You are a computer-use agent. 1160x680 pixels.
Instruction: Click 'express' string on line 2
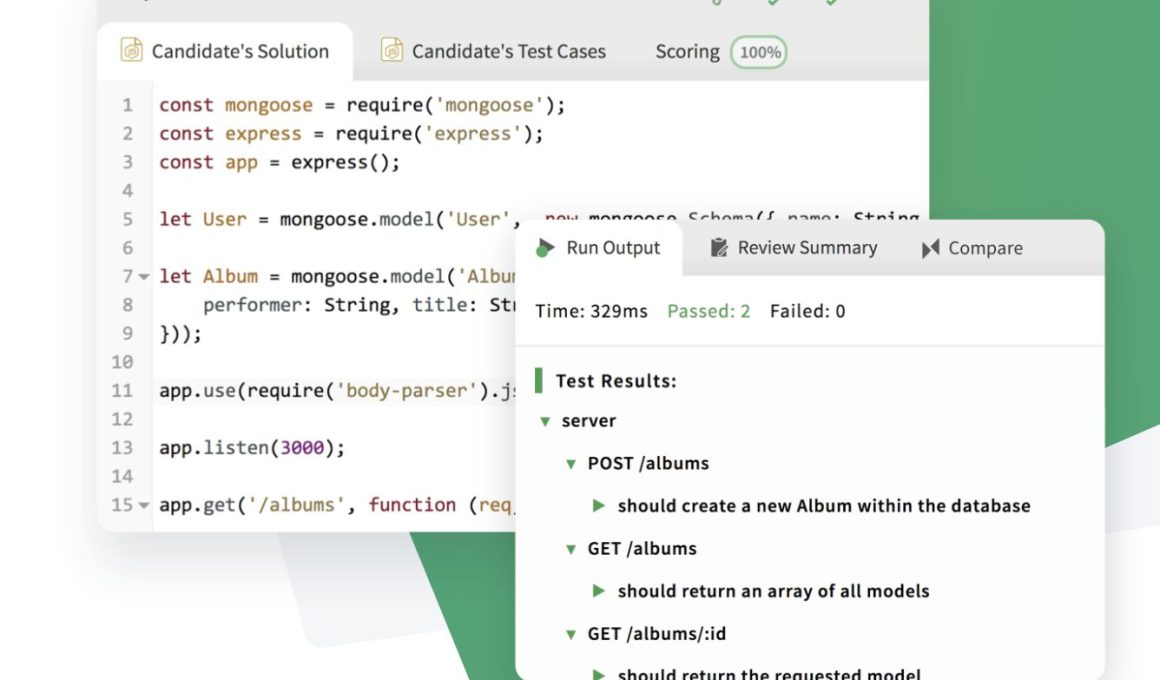pos(472,134)
